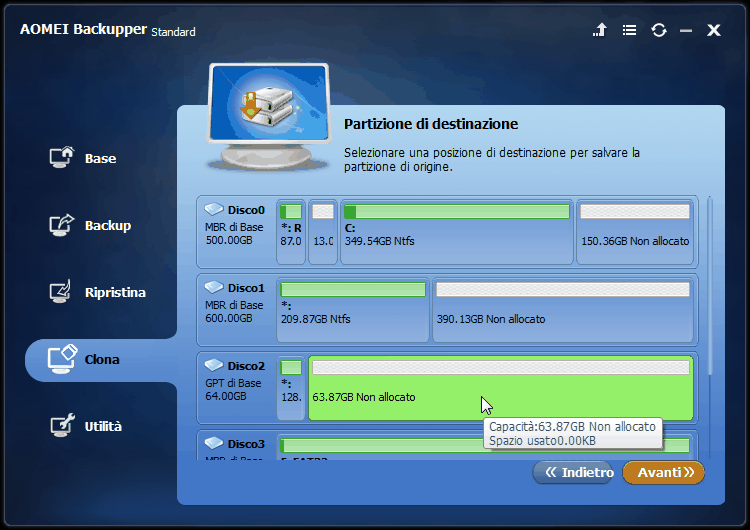750x530 pixels.
Task: Click the disk list vertical scrollbar
Action: (x=710, y=286)
